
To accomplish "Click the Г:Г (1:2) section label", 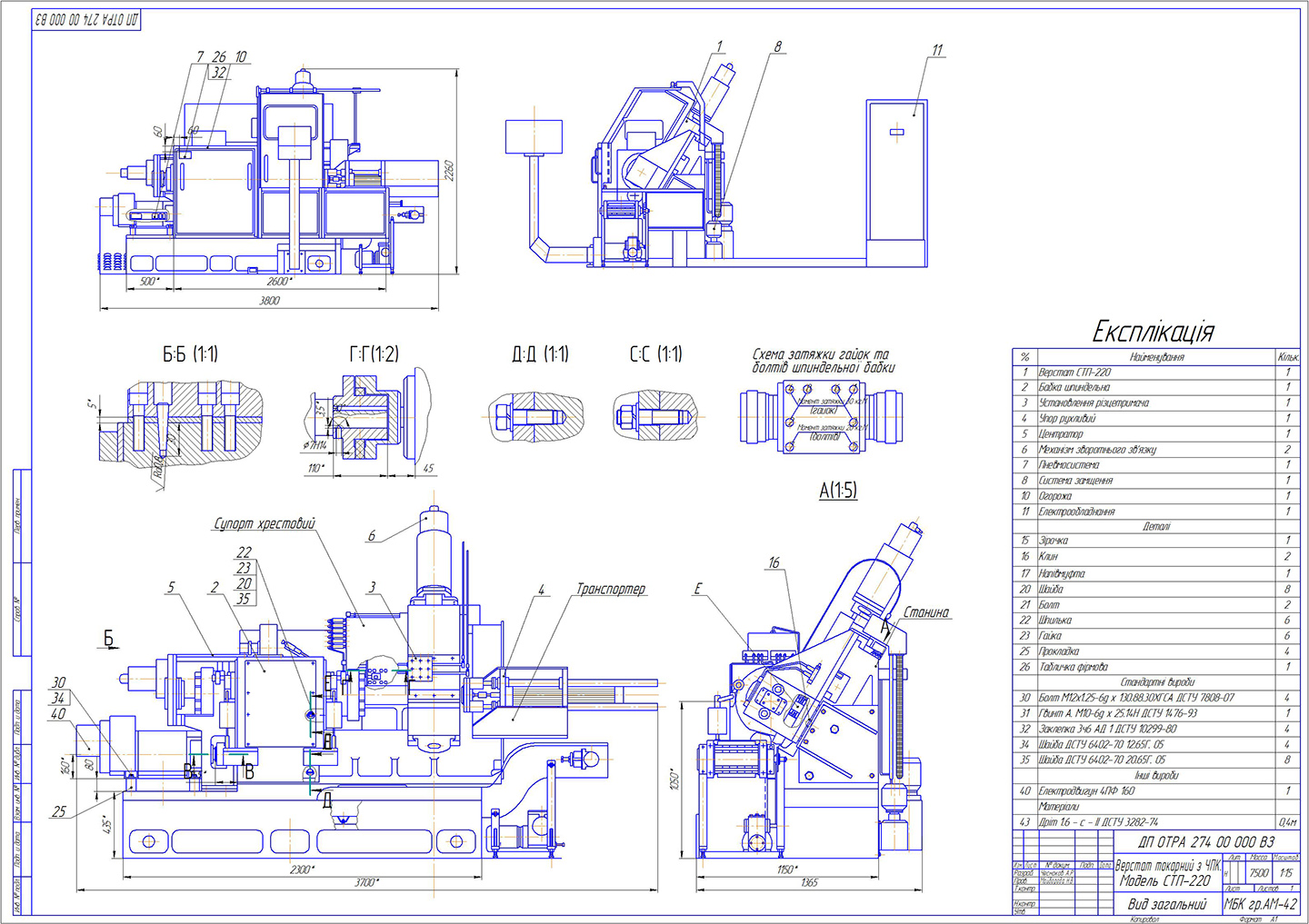I will click(374, 354).
